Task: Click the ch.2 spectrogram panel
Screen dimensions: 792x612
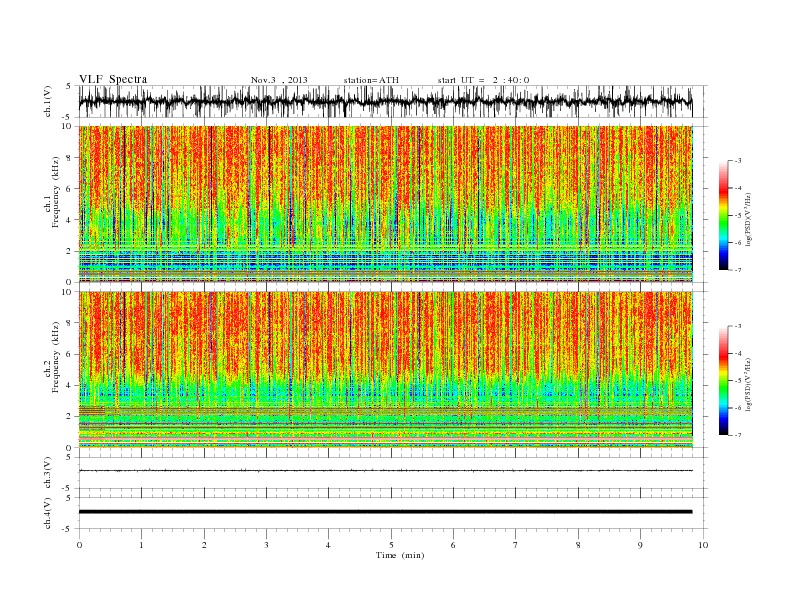Action: tap(386, 369)
